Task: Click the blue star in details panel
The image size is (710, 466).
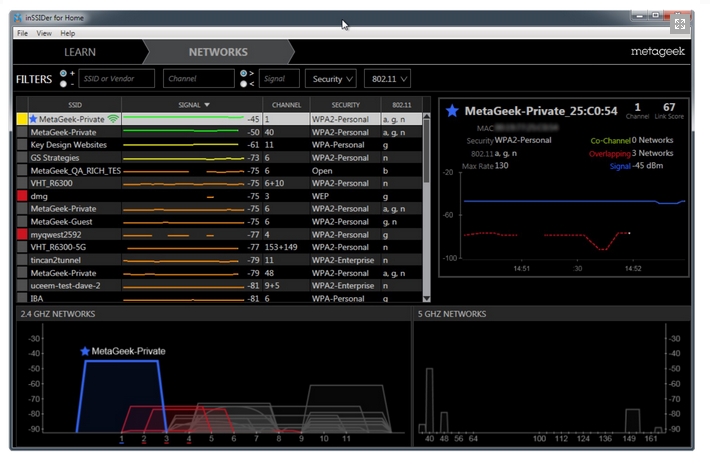Action: (x=453, y=110)
